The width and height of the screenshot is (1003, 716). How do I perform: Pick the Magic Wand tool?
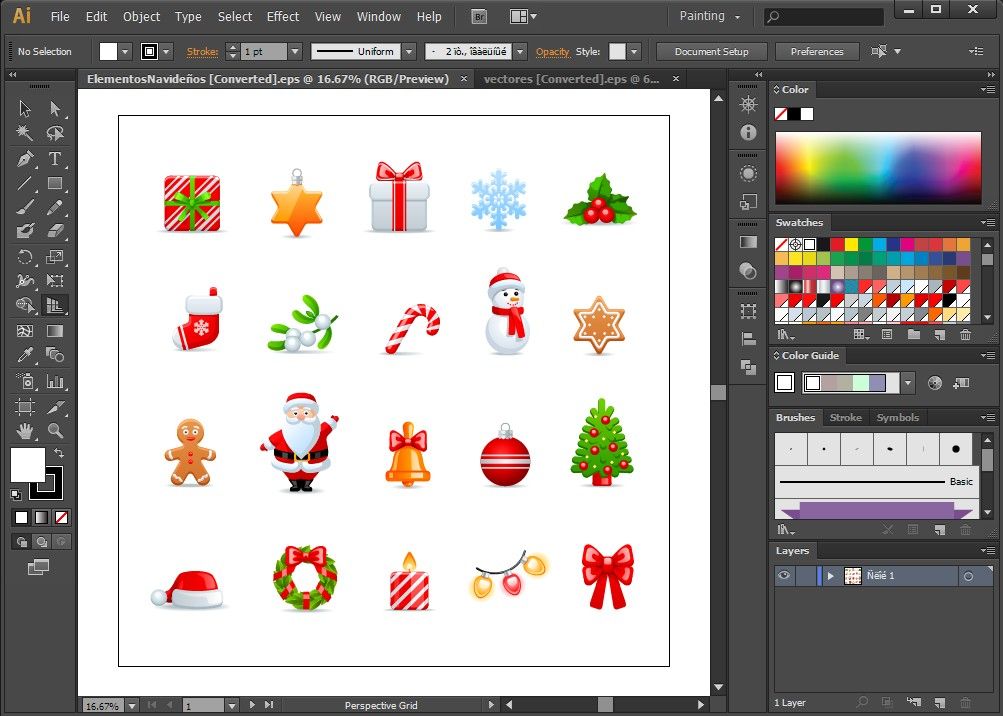[25, 133]
